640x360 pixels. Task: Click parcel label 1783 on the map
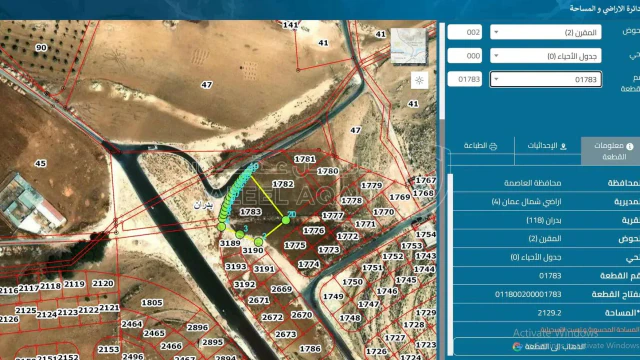click(x=251, y=212)
